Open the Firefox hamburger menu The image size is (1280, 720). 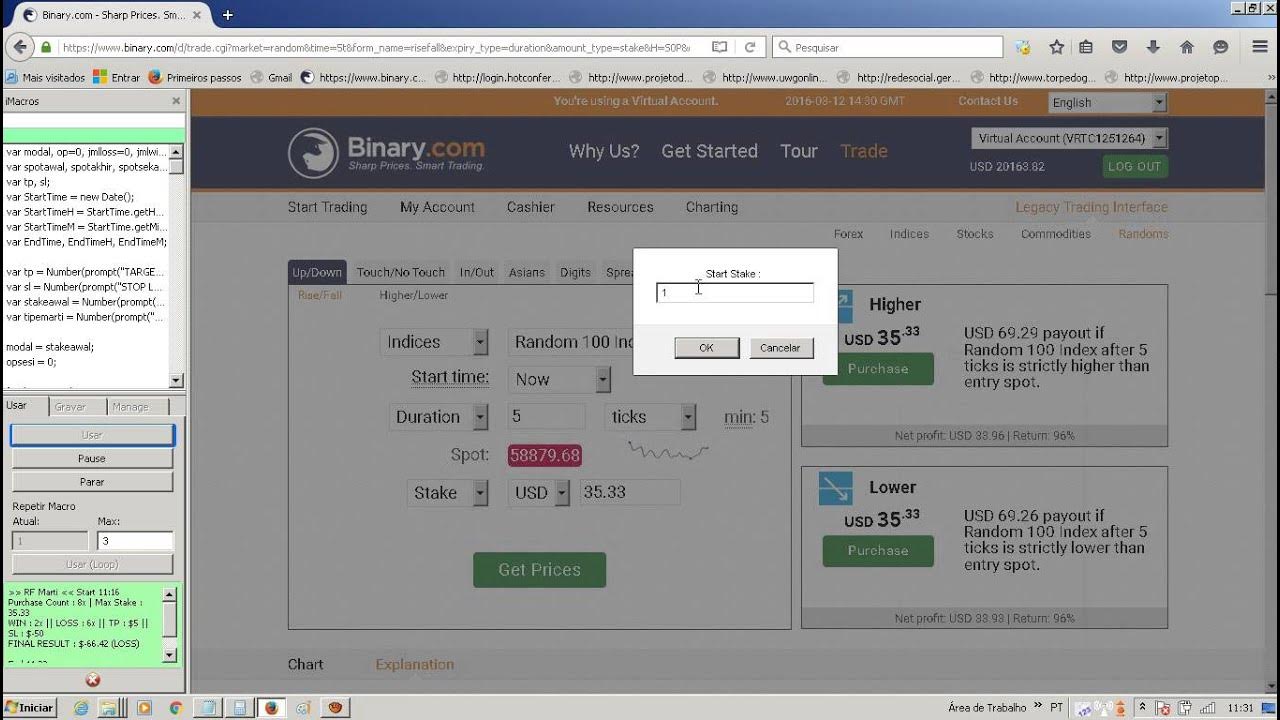point(1259,47)
